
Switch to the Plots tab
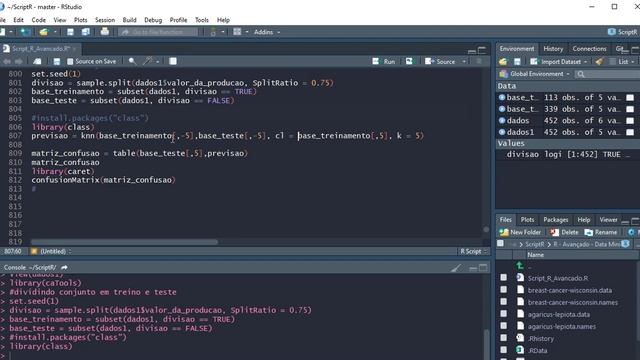click(x=527, y=220)
